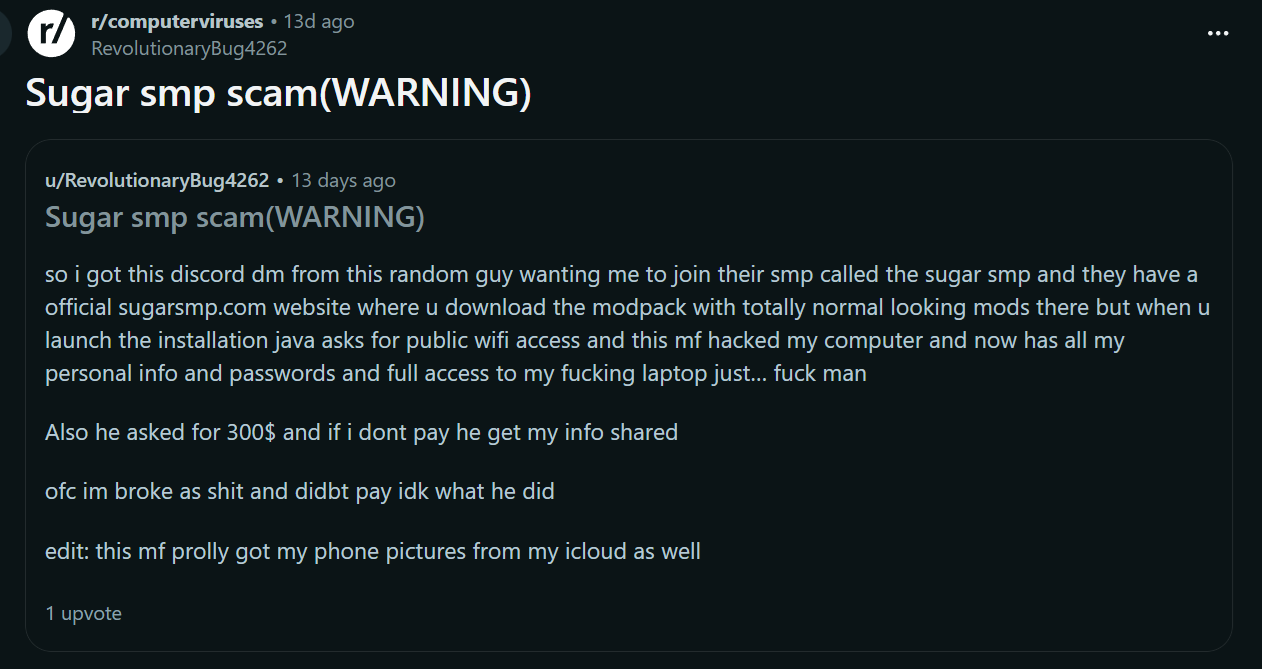Click the word 'icloud' in the edit line
The width and height of the screenshot is (1262, 669).
click(x=595, y=550)
